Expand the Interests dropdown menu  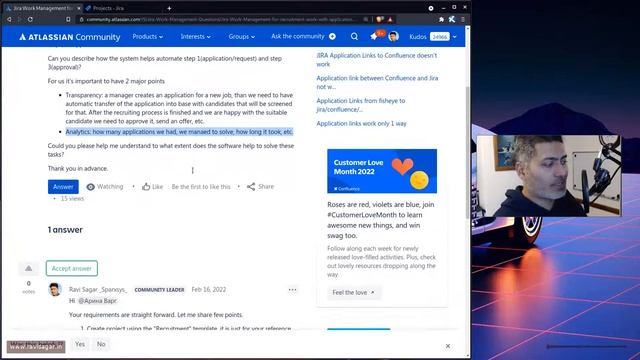196,36
